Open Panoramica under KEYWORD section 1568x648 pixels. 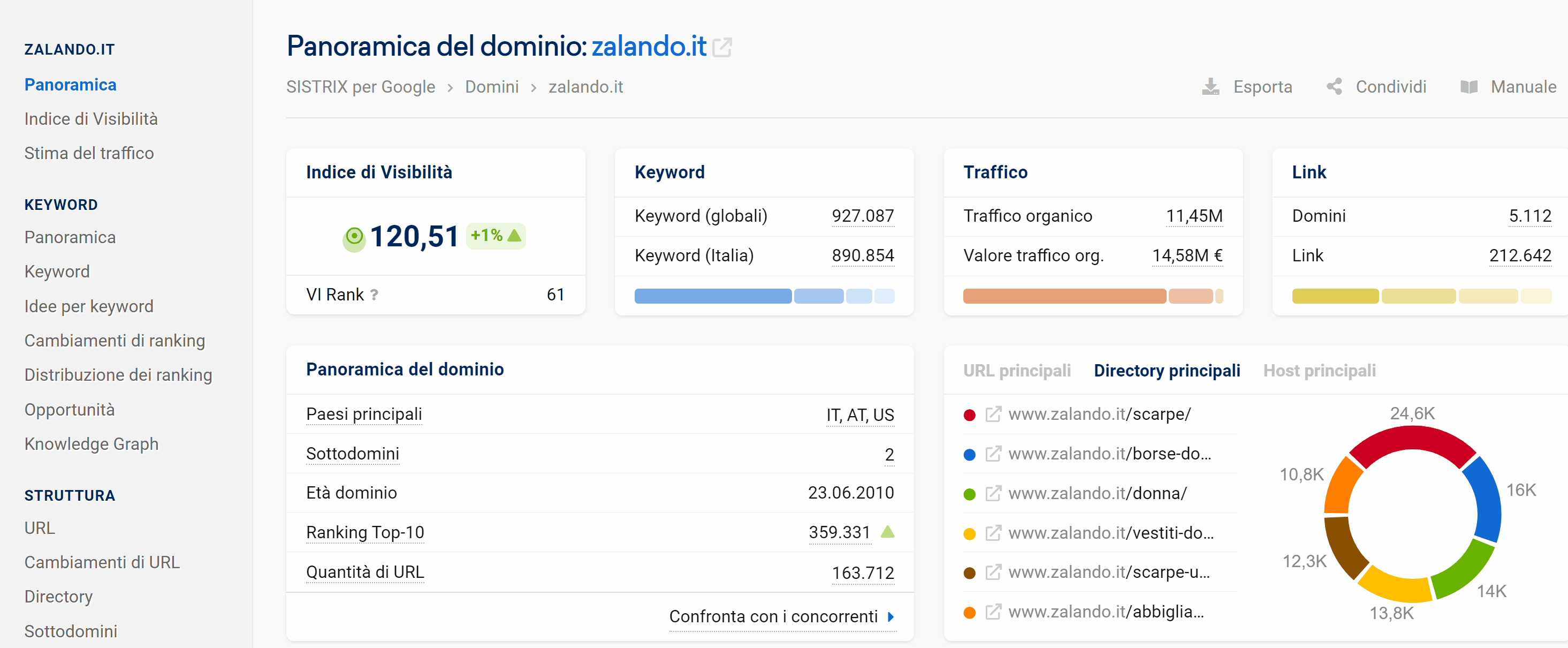pyautogui.click(x=70, y=238)
